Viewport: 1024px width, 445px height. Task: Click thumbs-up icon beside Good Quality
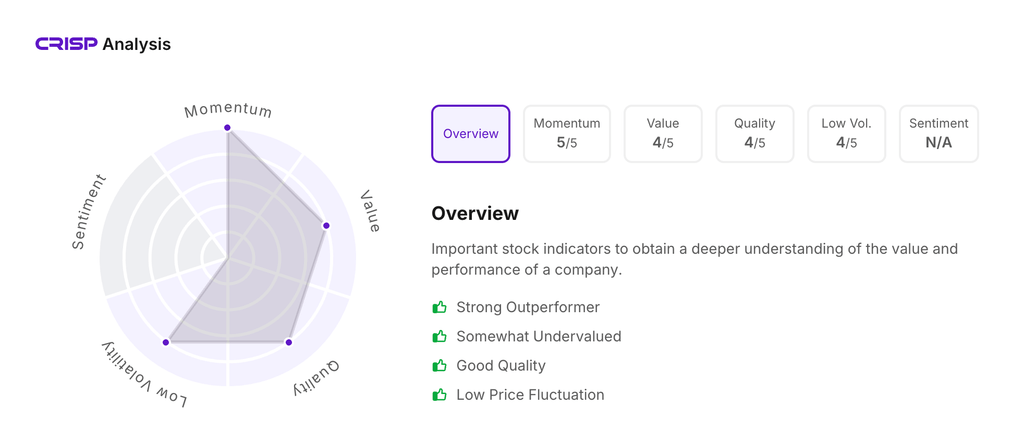tap(439, 366)
